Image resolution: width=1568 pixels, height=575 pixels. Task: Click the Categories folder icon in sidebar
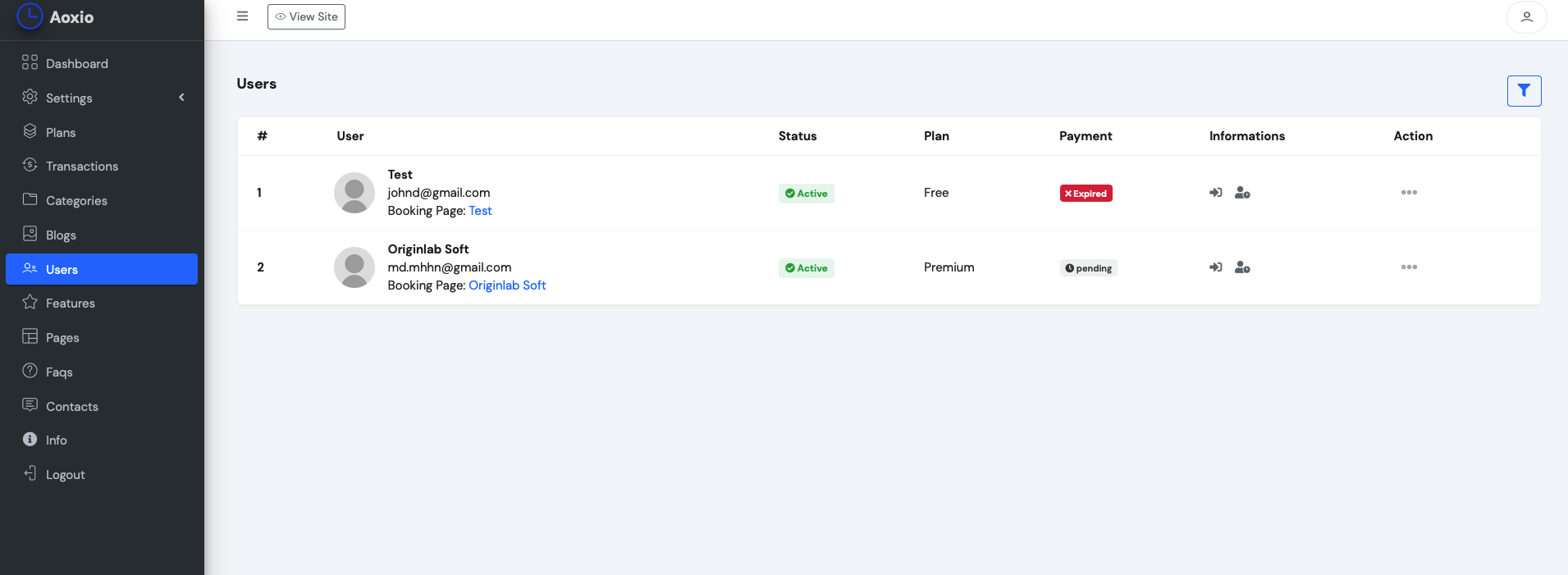coord(30,199)
